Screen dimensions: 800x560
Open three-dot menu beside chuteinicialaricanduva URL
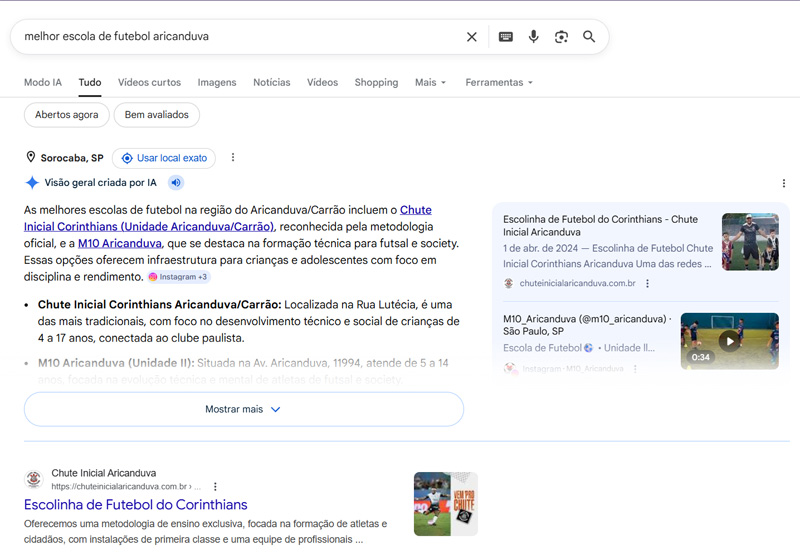point(215,487)
